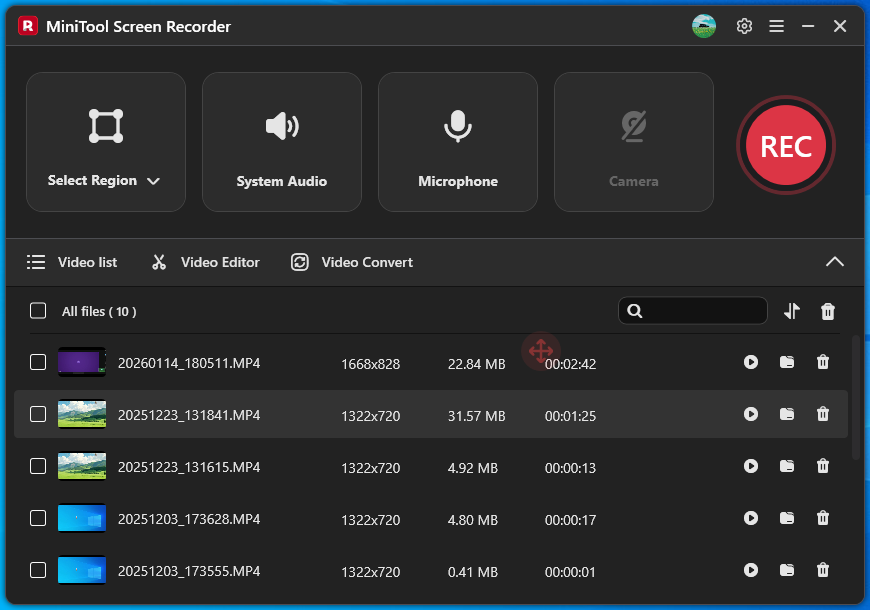The width and height of the screenshot is (870, 610).
Task: Collapse the video list panel
Action: point(835,261)
